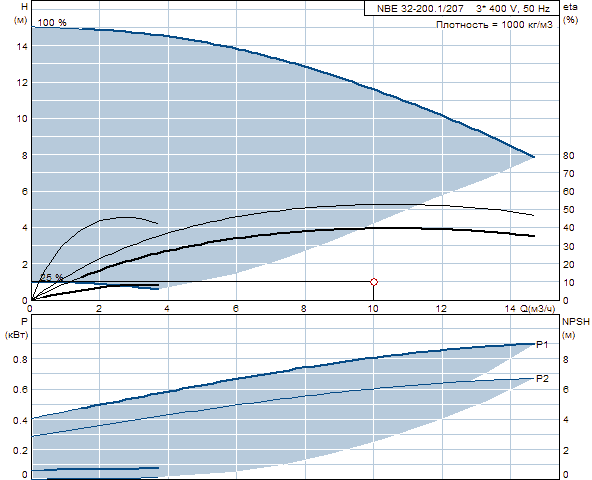Click the 80 value on the eta axis

569,155
